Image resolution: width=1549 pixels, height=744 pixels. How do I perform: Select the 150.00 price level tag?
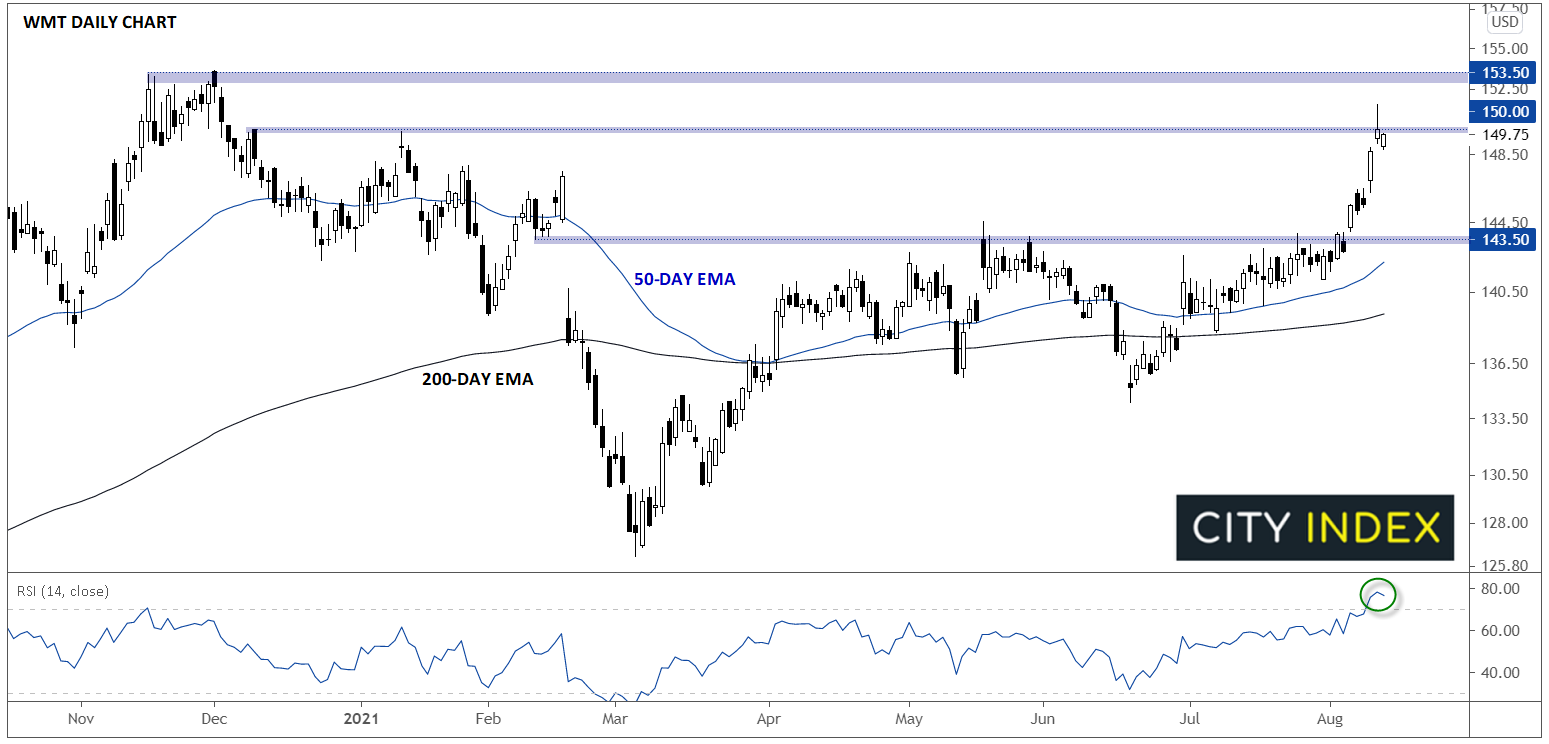1507,112
